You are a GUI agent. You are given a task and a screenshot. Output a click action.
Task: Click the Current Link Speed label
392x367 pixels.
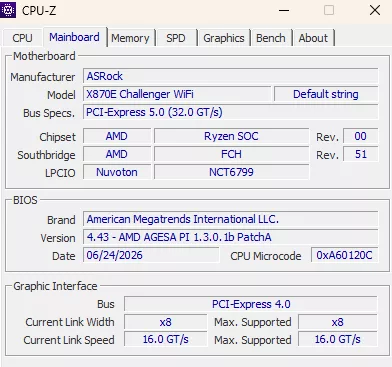coord(69,340)
